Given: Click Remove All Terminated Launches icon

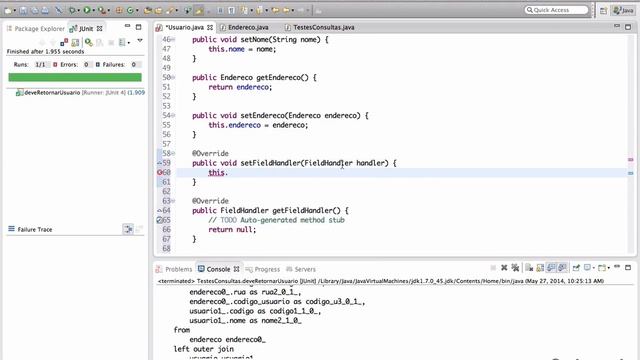Looking at the screenshot, I should 515,268.
